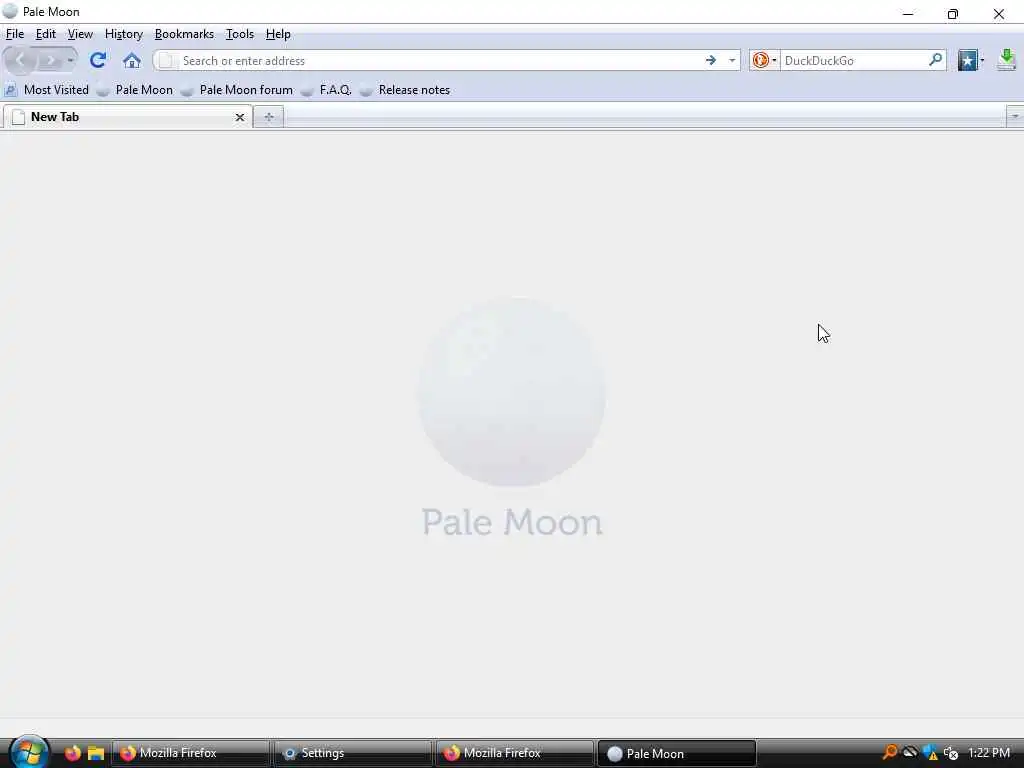Open a new tab with the plus button
The width and height of the screenshot is (1024, 768).
268,117
